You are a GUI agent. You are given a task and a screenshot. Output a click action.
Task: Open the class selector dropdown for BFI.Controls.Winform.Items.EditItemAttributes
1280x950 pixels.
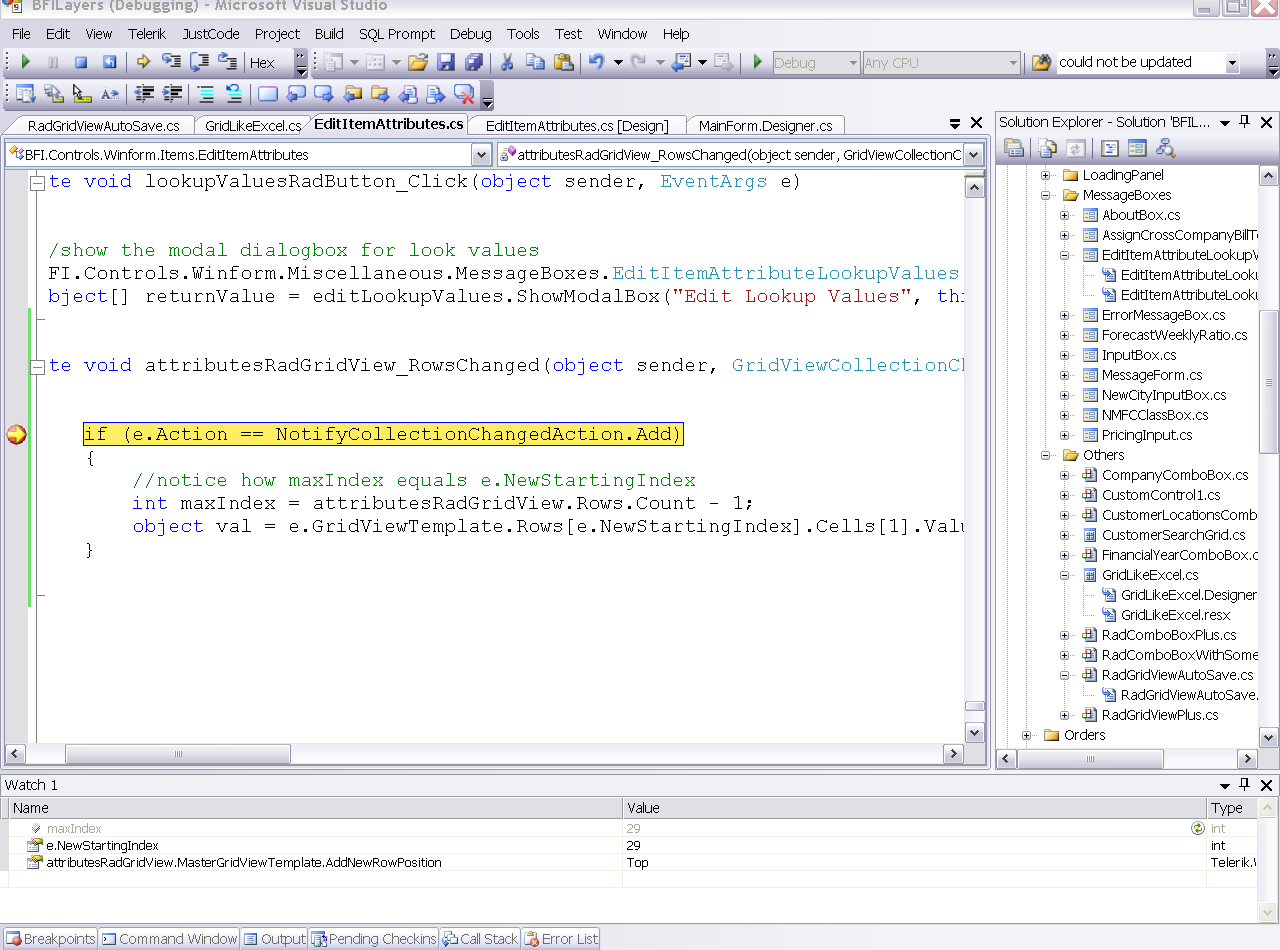coord(481,155)
